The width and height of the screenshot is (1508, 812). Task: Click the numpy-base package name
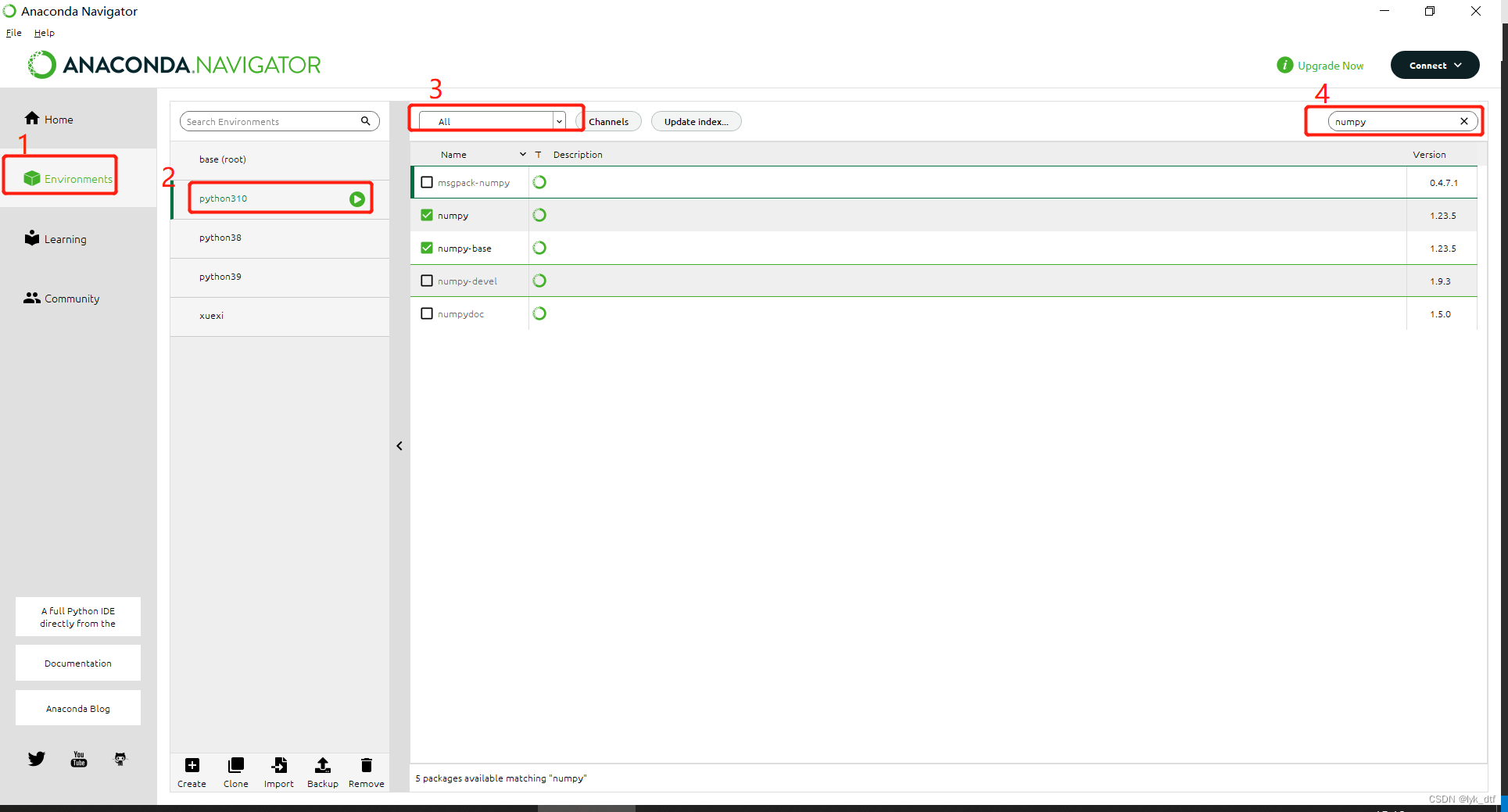click(x=464, y=248)
